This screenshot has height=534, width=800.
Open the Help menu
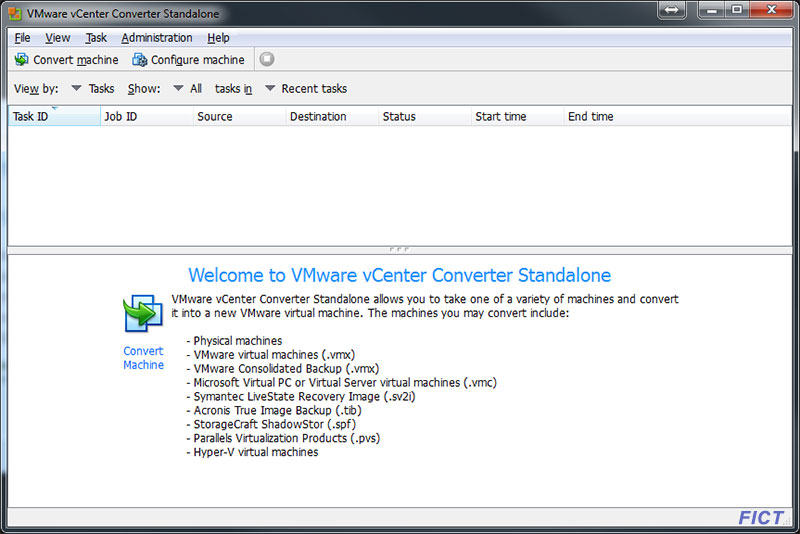218,38
